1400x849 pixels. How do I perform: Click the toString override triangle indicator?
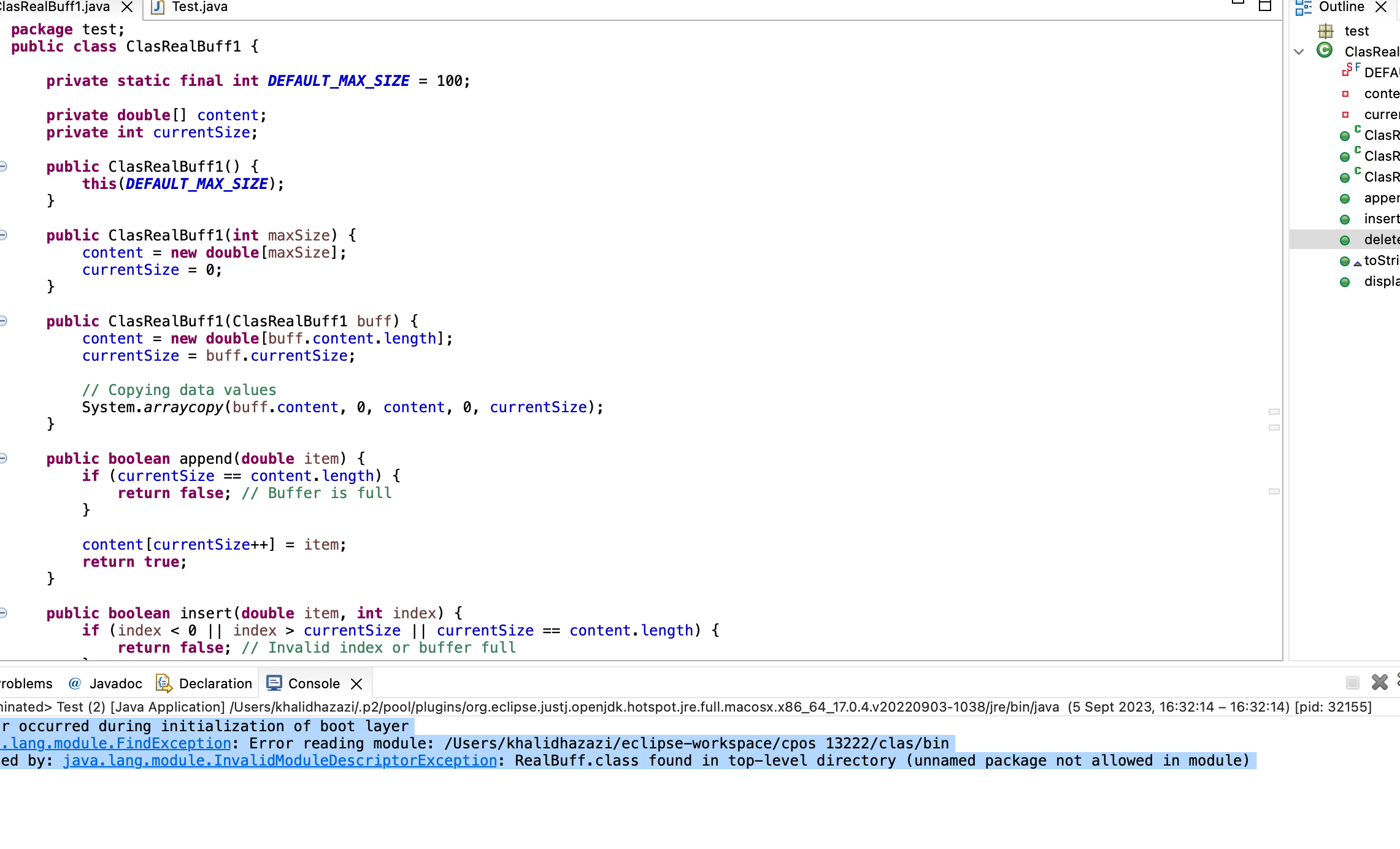click(1356, 262)
